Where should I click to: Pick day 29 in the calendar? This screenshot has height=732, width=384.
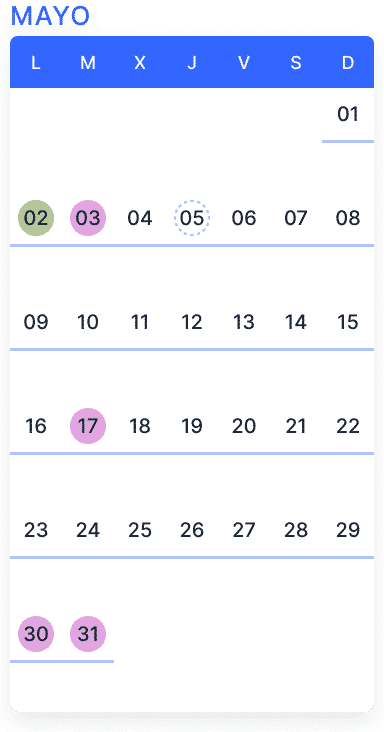348,530
